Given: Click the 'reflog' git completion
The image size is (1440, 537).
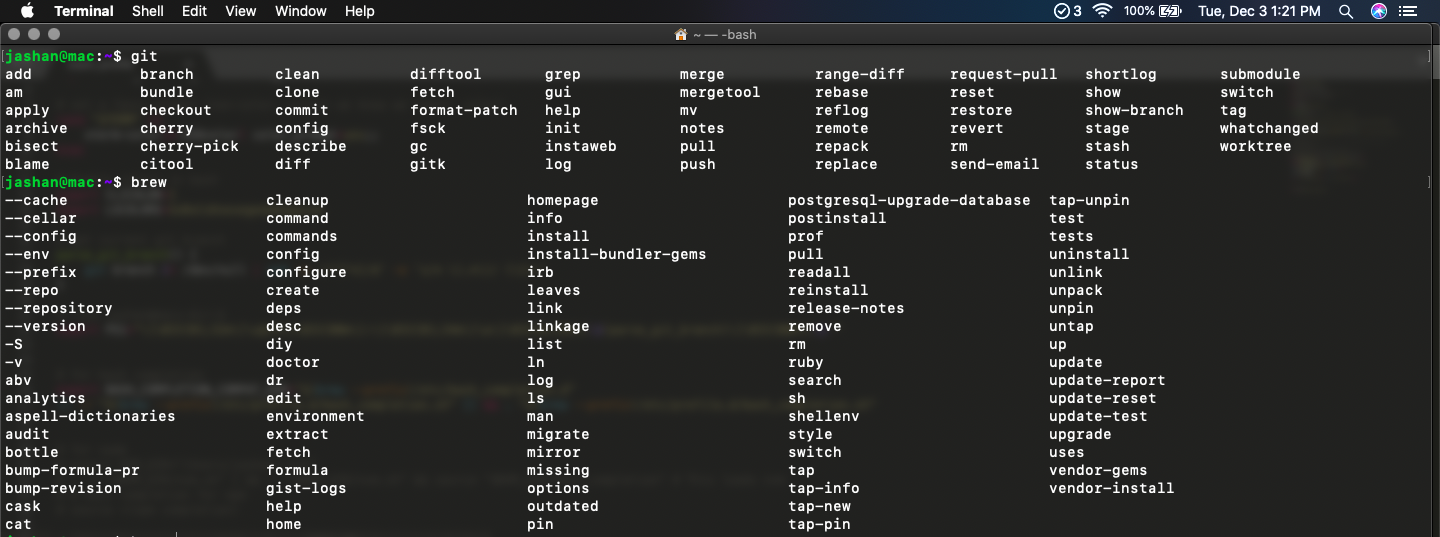Looking at the screenshot, I should [x=842, y=110].
